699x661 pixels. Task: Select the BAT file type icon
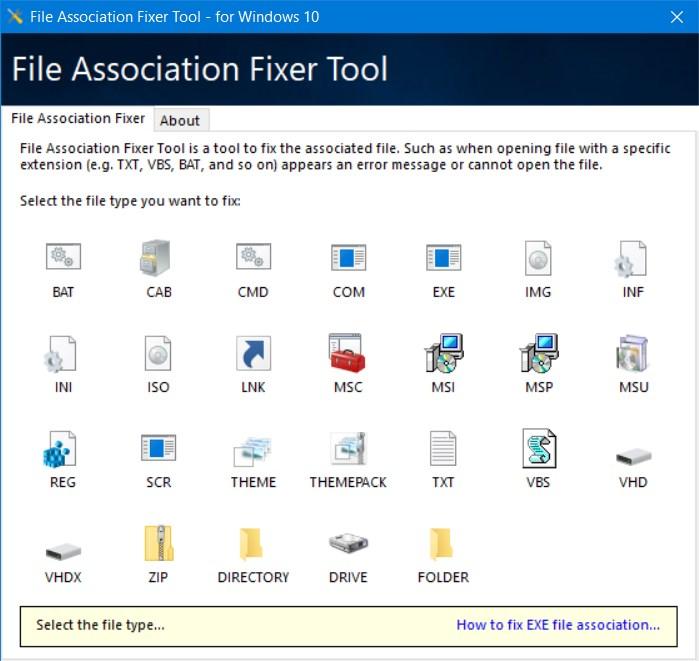point(63,257)
